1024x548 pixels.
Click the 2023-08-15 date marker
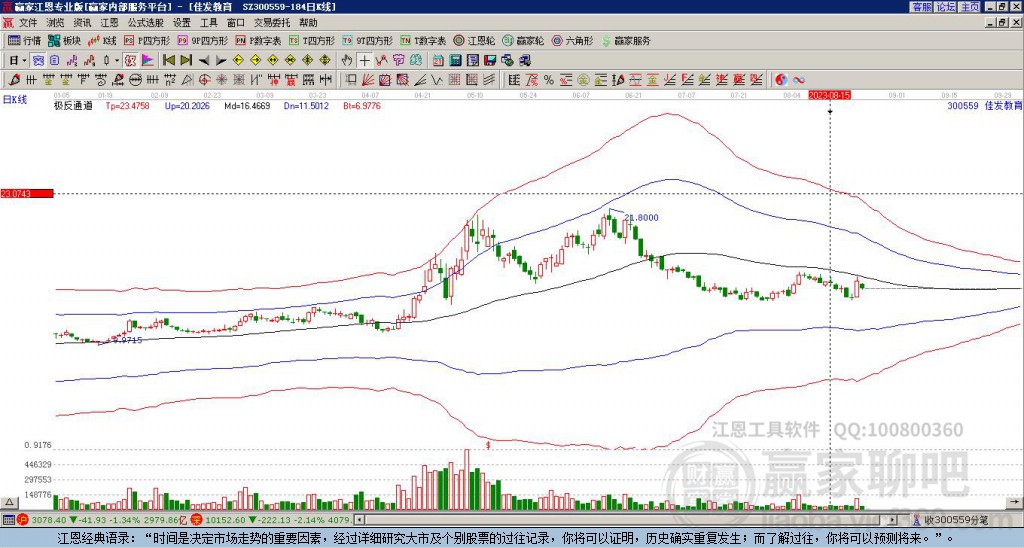click(829, 95)
